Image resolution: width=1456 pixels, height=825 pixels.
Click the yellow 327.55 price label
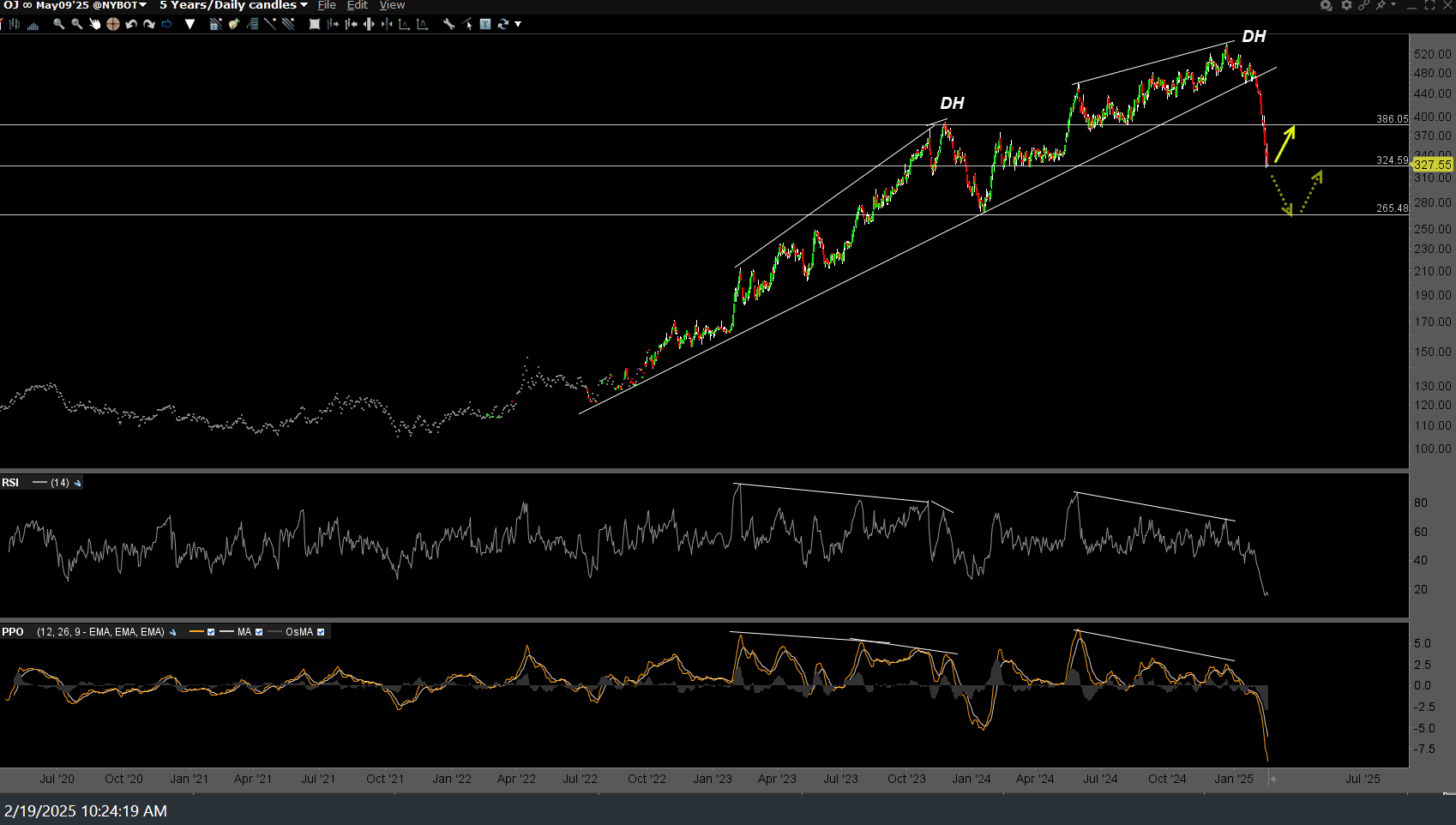pos(1432,164)
